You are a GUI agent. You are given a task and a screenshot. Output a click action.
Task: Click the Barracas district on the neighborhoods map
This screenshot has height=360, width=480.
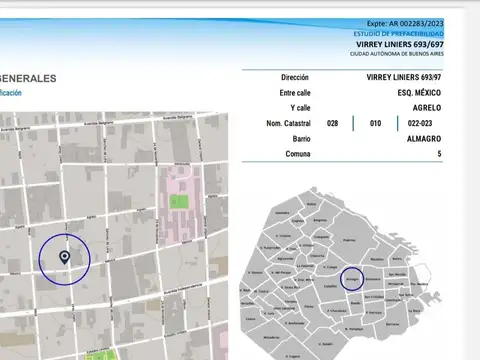point(392,324)
